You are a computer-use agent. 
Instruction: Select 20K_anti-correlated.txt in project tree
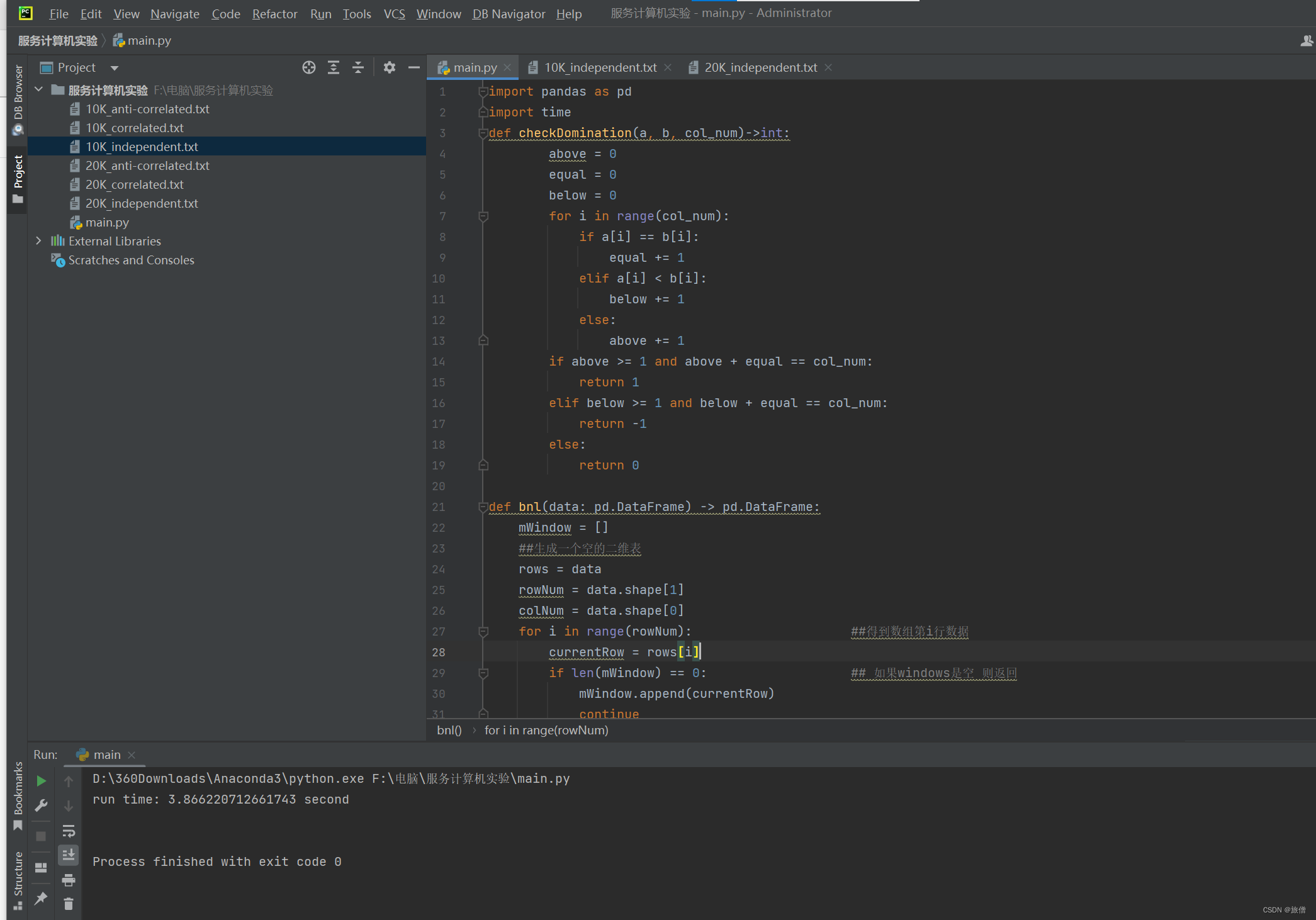pyautogui.click(x=147, y=165)
